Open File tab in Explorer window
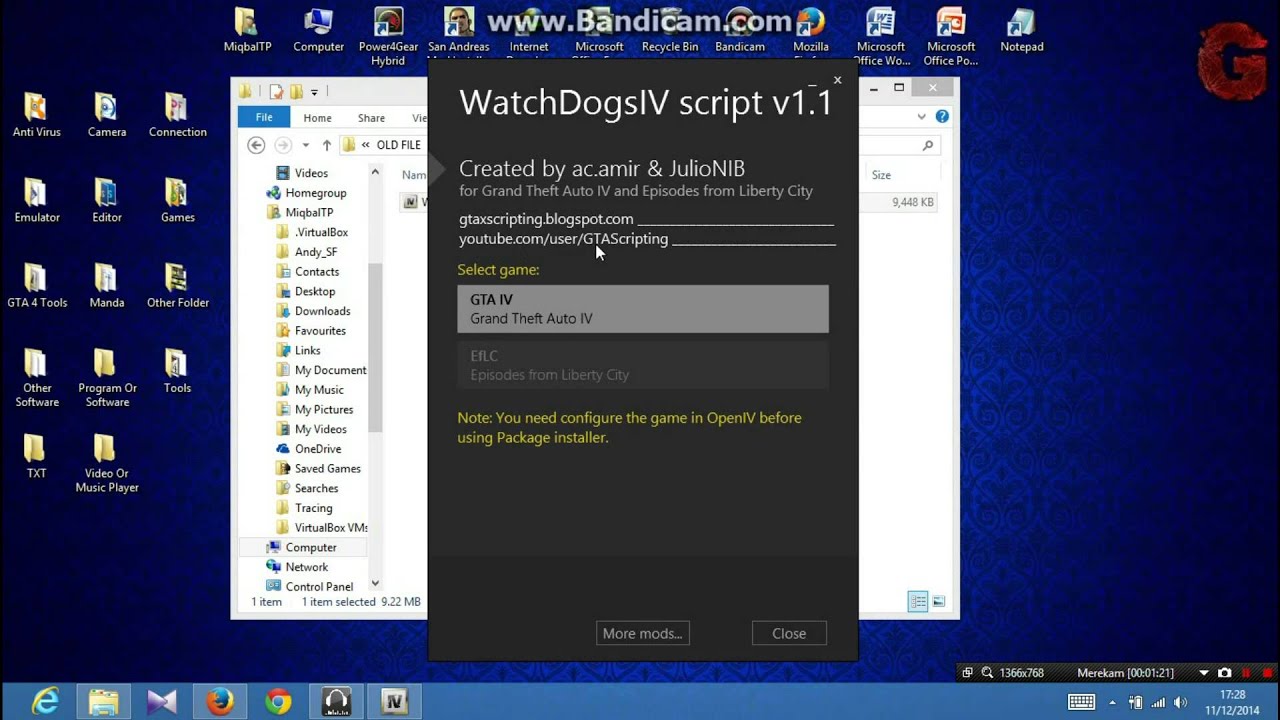The width and height of the screenshot is (1280, 720). point(264,117)
